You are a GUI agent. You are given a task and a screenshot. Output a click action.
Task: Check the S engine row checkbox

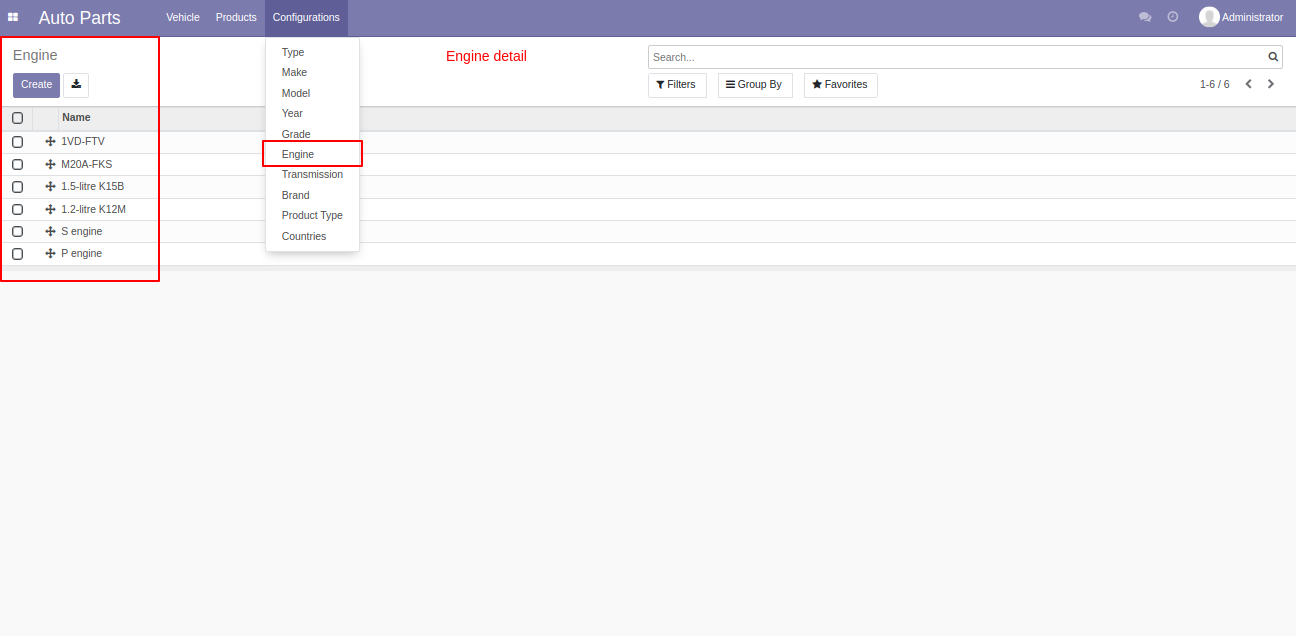click(17, 231)
